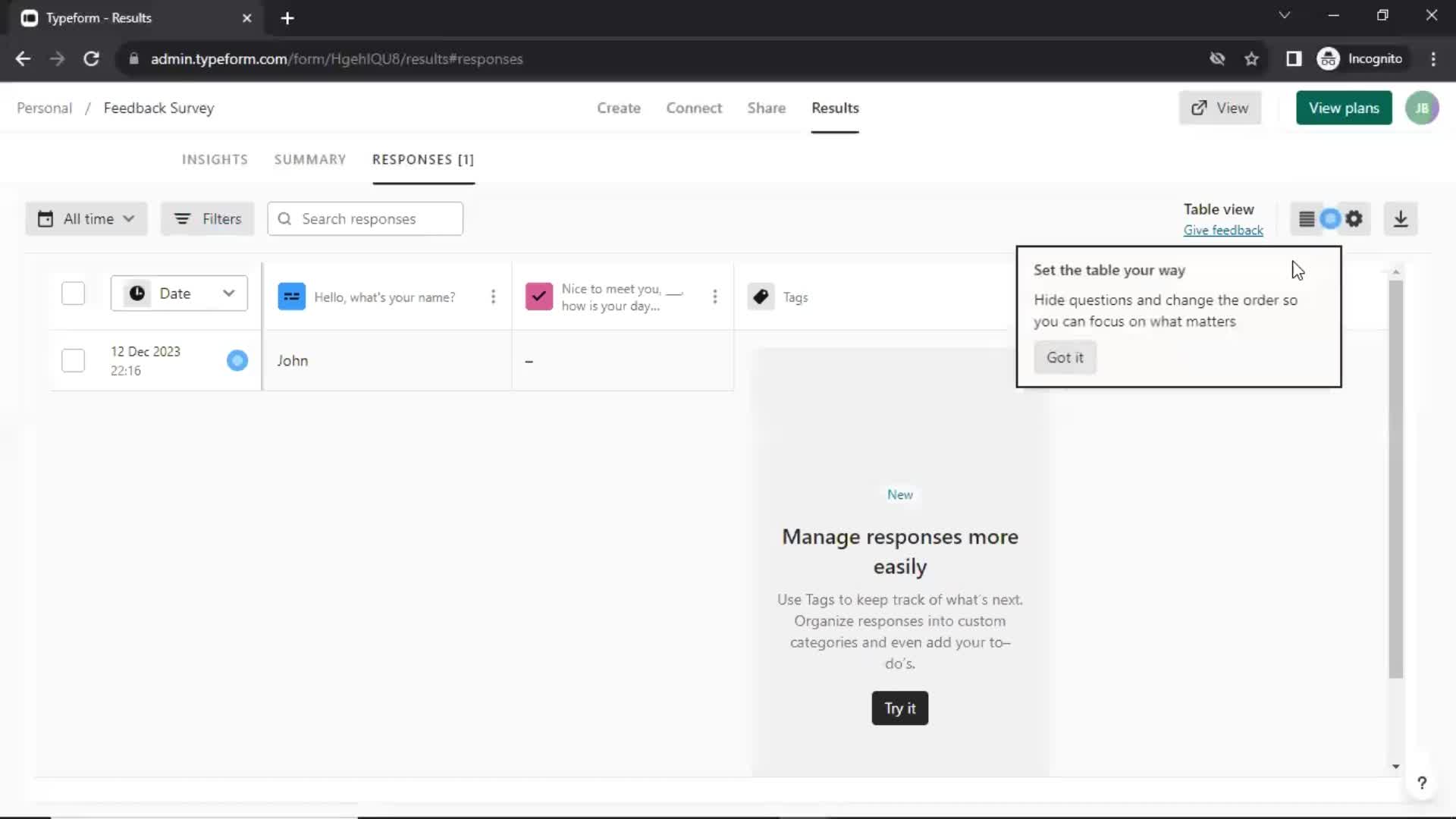Navigate to Personal workspace breadcrumb
This screenshot has height=819, width=1456.
(44, 108)
